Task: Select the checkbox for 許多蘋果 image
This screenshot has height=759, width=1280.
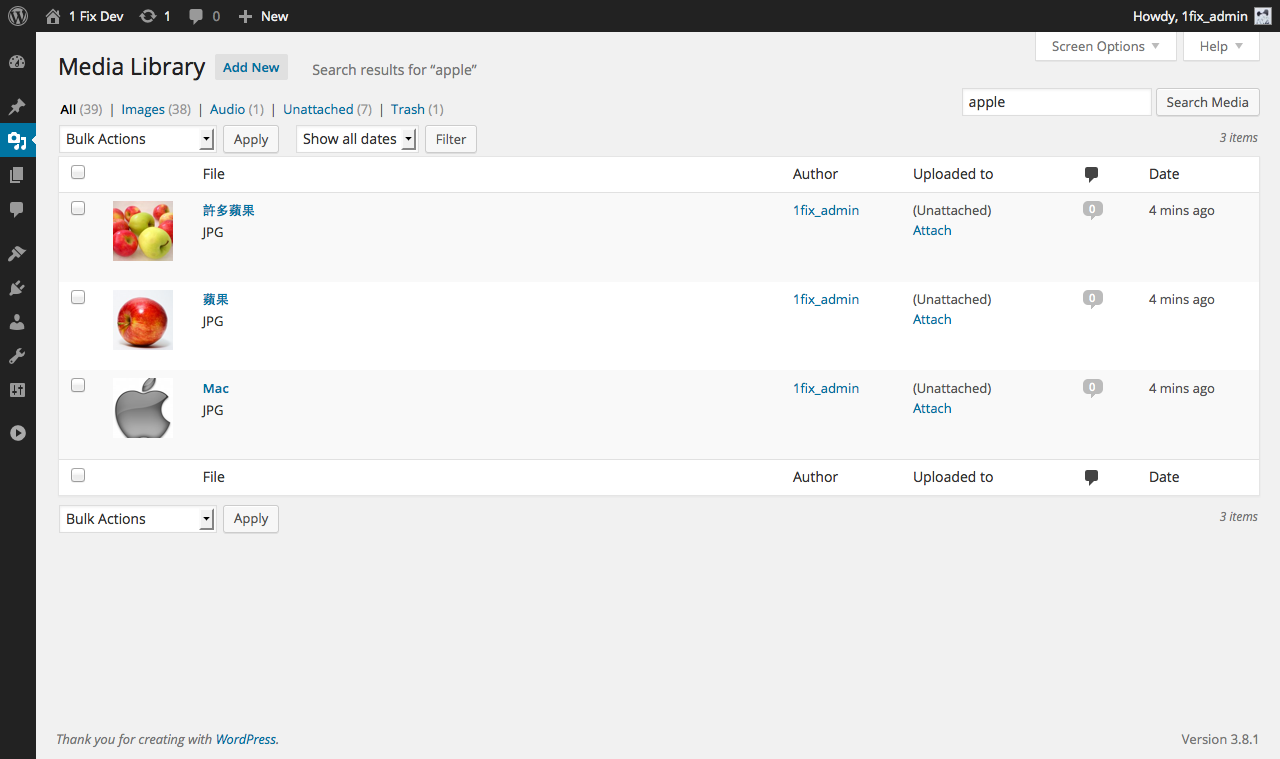Action: point(78,208)
